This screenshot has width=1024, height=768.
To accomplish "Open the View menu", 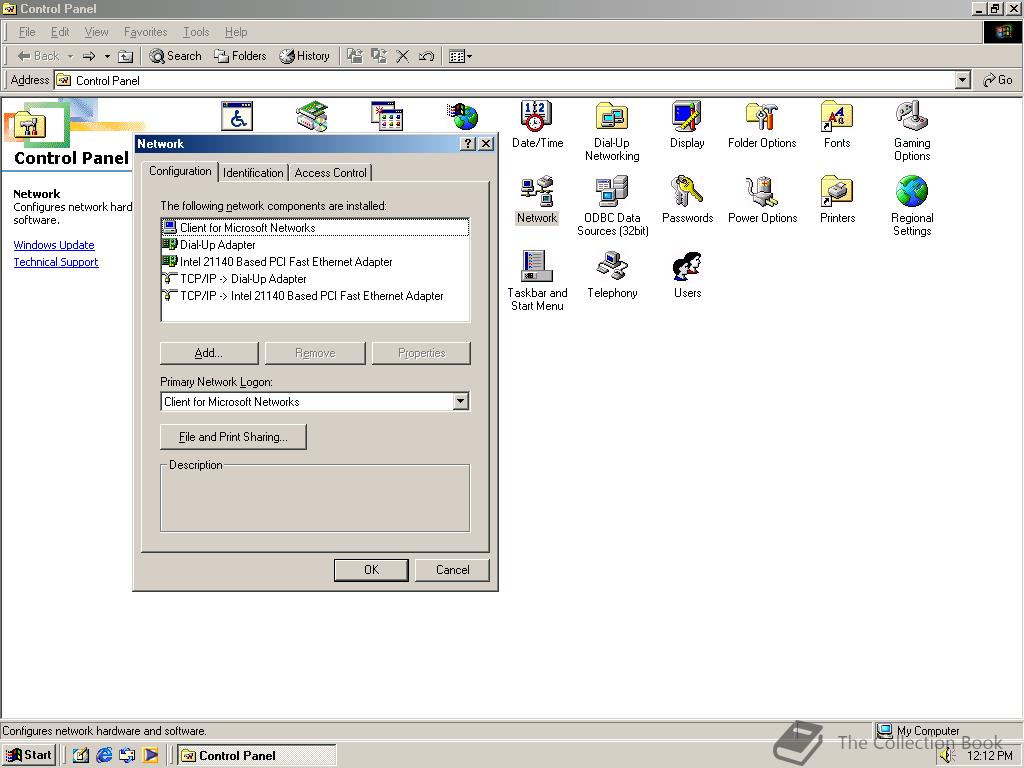I will click(97, 32).
